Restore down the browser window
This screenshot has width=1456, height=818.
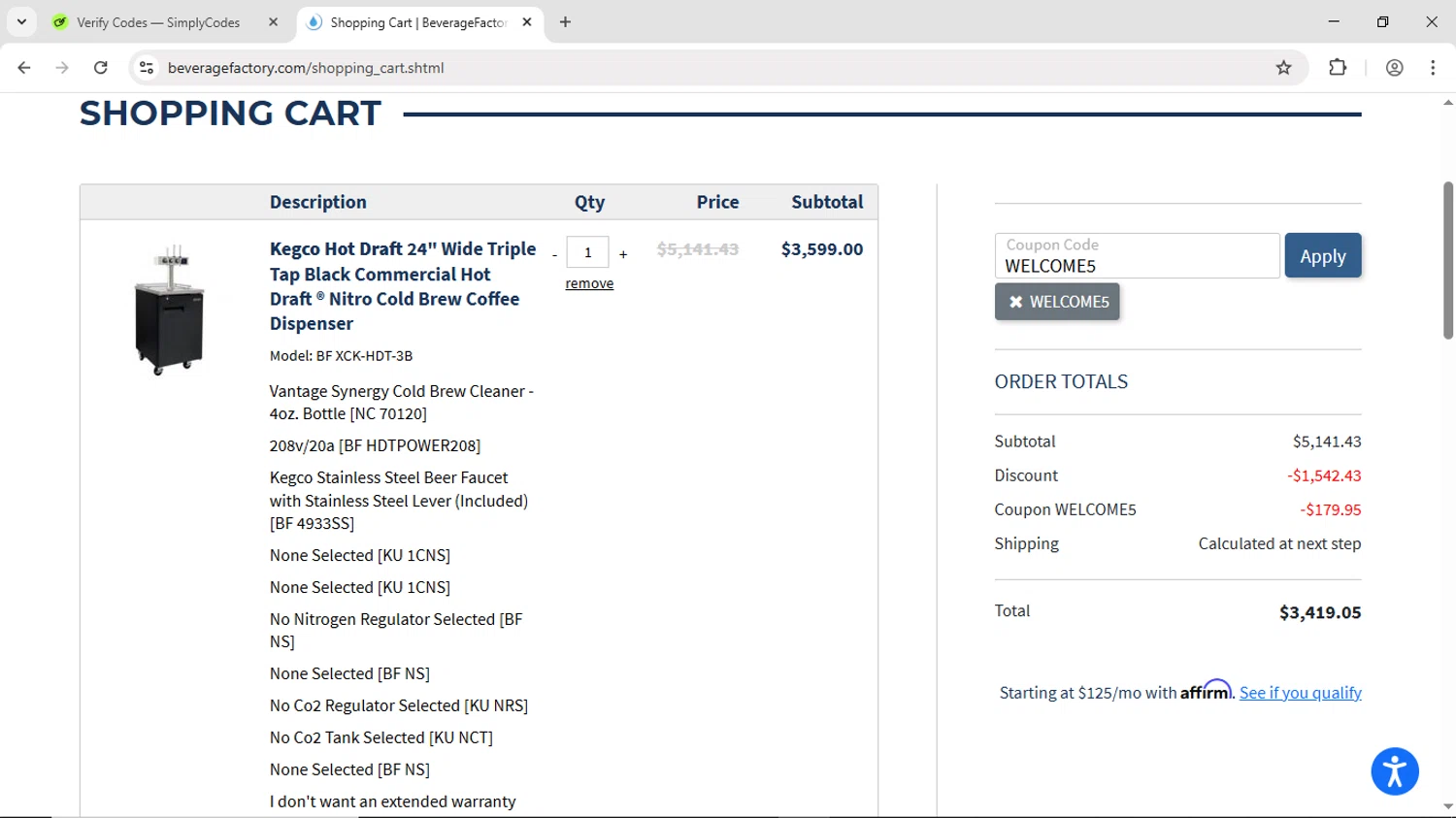coord(1382,21)
